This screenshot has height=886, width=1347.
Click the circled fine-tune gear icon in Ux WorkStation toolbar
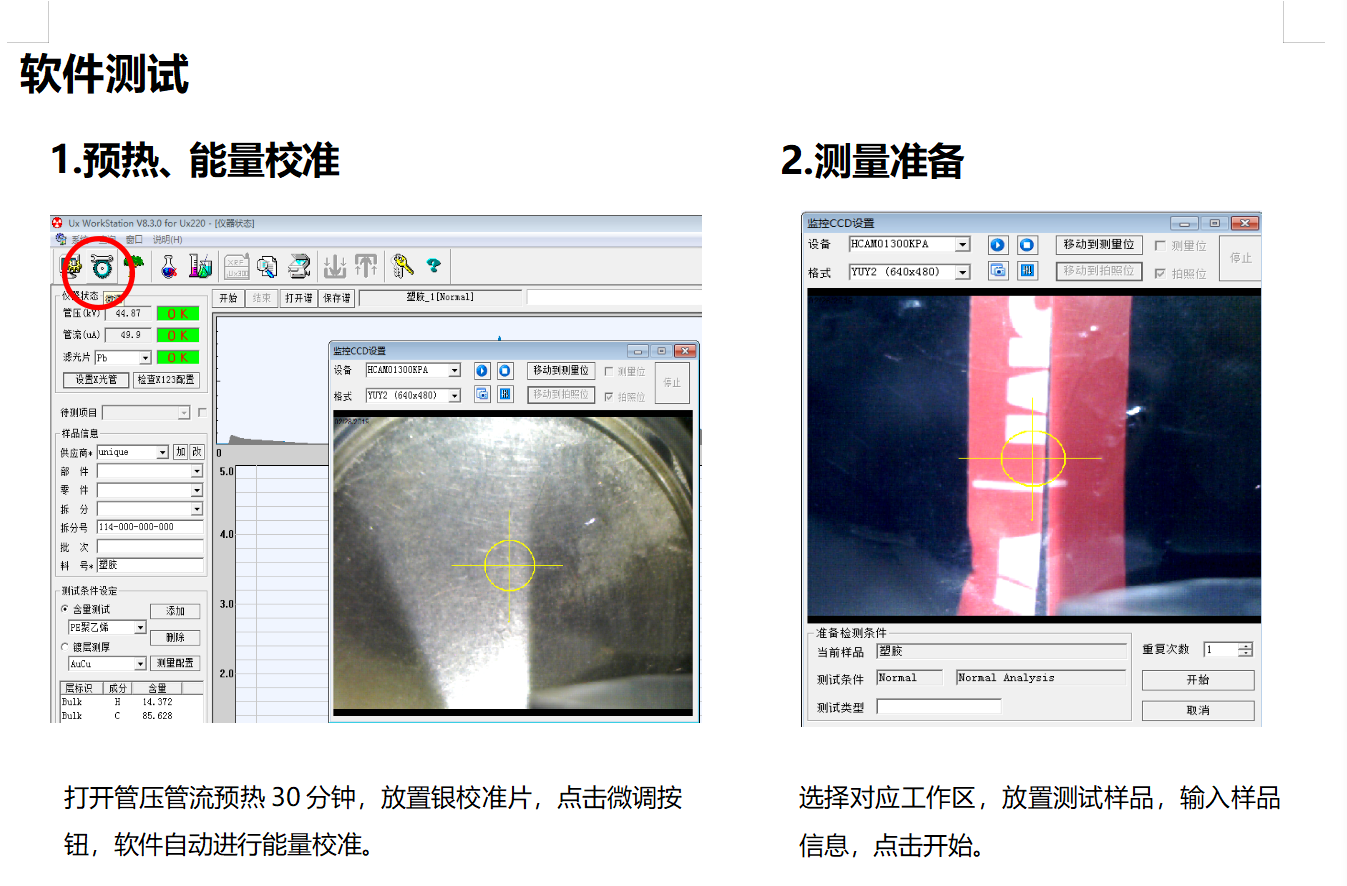pyautogui.click(x=102, y=266)
